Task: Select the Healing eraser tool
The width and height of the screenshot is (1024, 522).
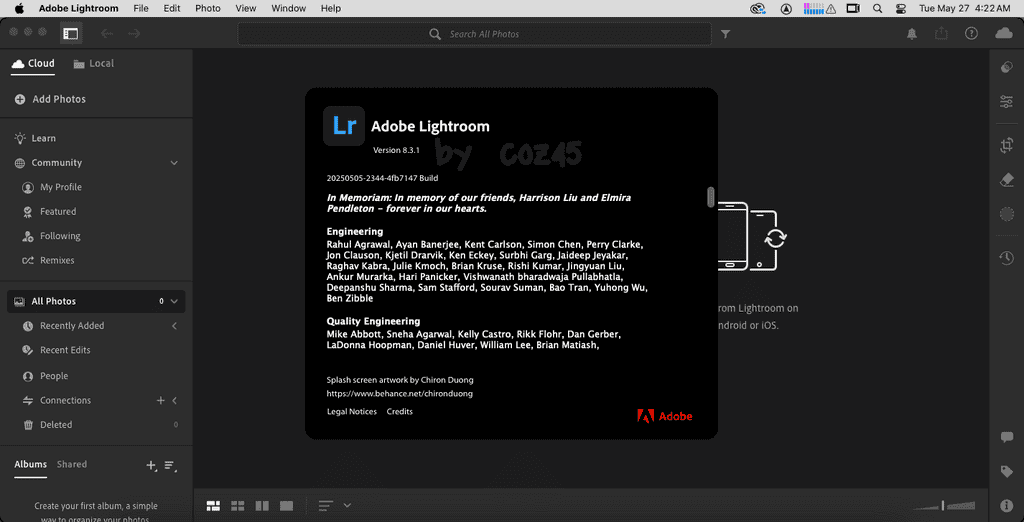Action: point(1006,180)
